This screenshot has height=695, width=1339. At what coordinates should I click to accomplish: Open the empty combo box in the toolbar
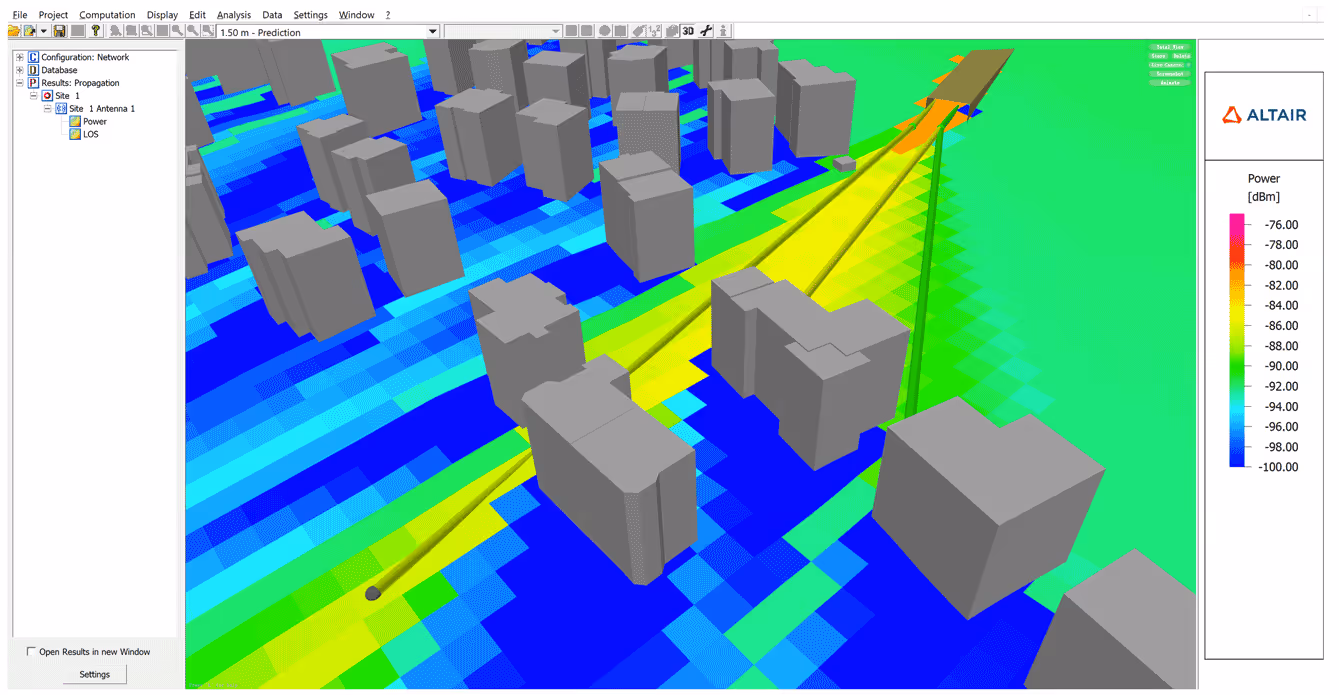tap(502, 32)
